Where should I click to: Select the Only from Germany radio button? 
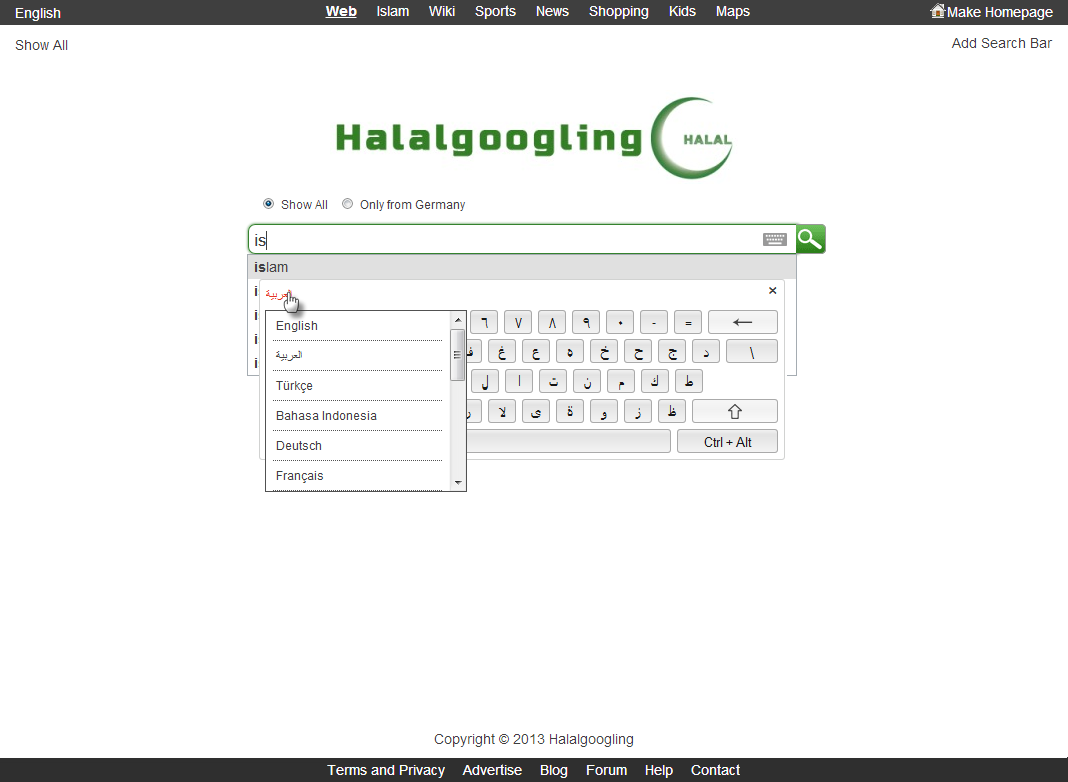pos(347,204)
